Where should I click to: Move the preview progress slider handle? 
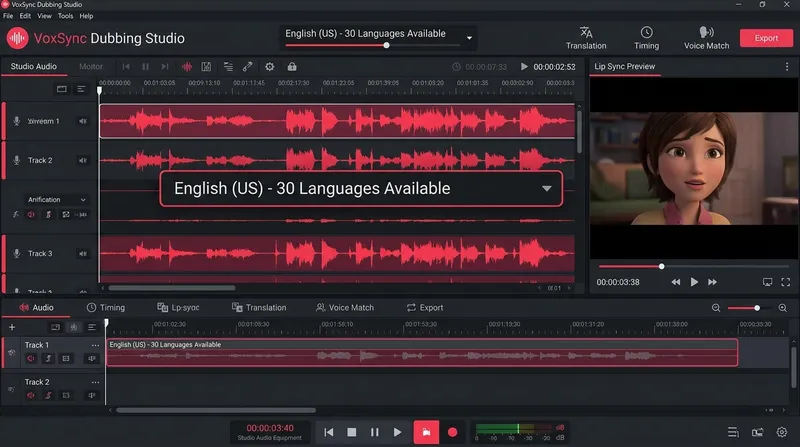coord(661,266)
